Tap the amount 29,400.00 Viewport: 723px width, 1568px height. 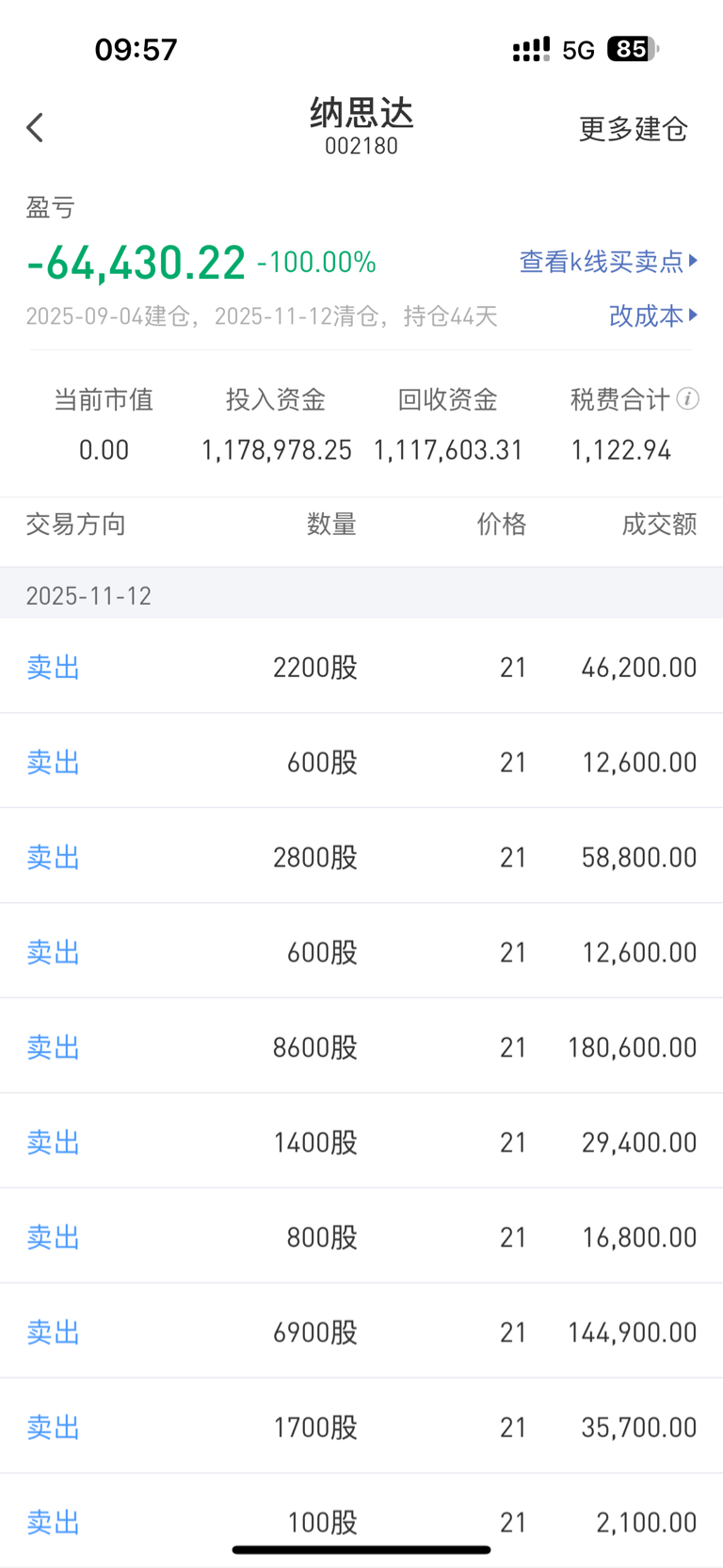point(639,1142)
